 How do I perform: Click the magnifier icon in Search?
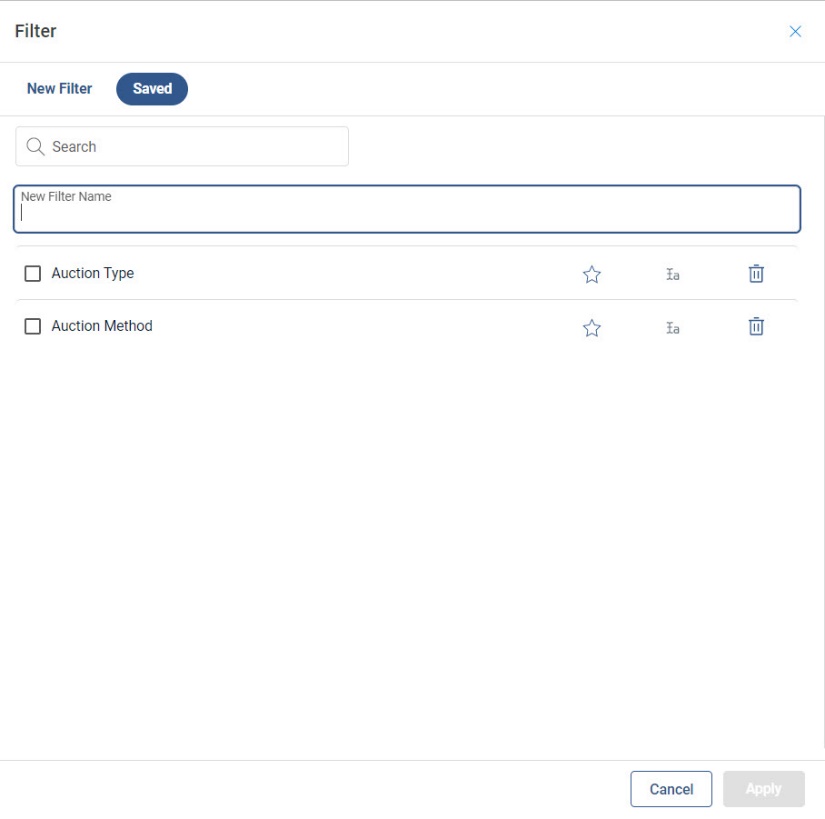tap(36, 147)
